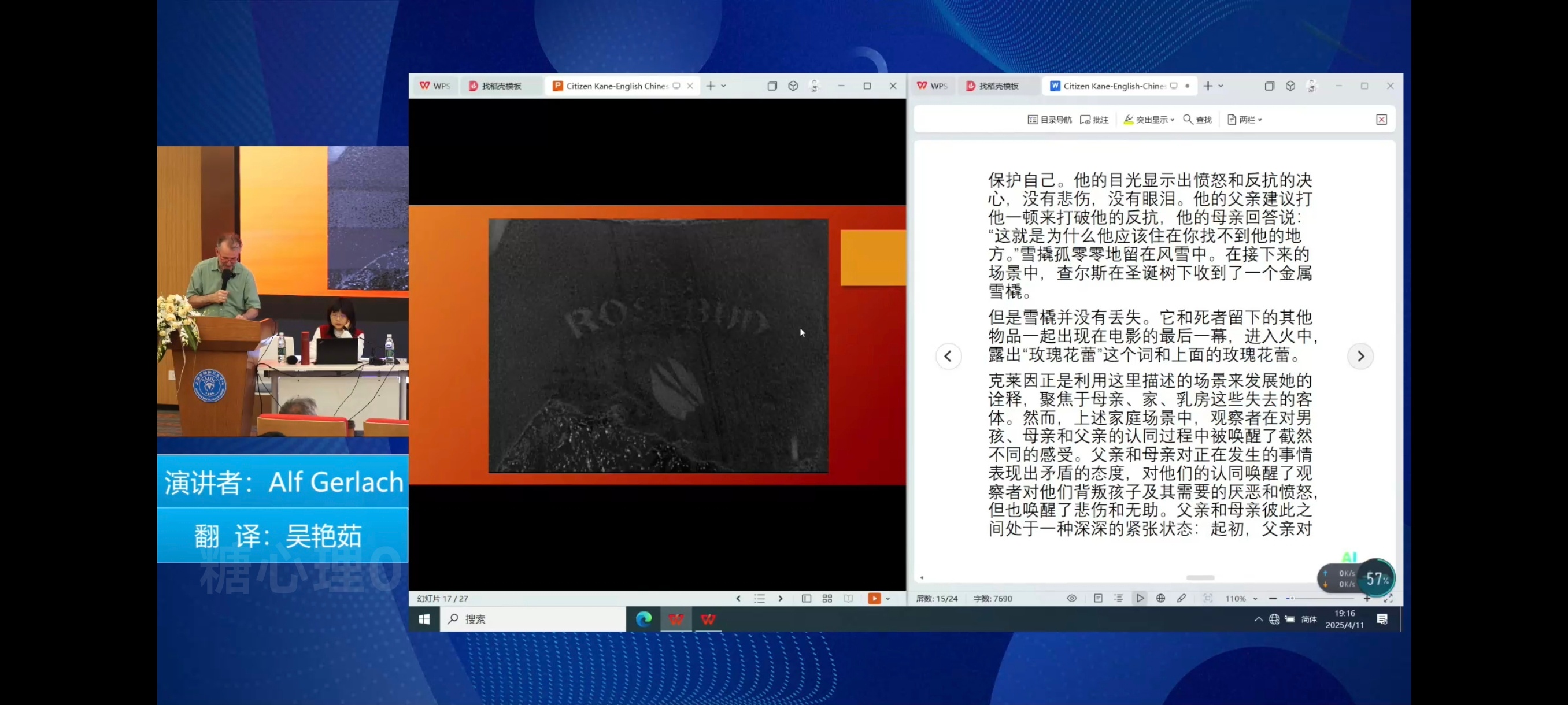The width and height of the screenshot is (1568, 705).
Task: Open the WPS home tab in the document window
Action: 932,86
